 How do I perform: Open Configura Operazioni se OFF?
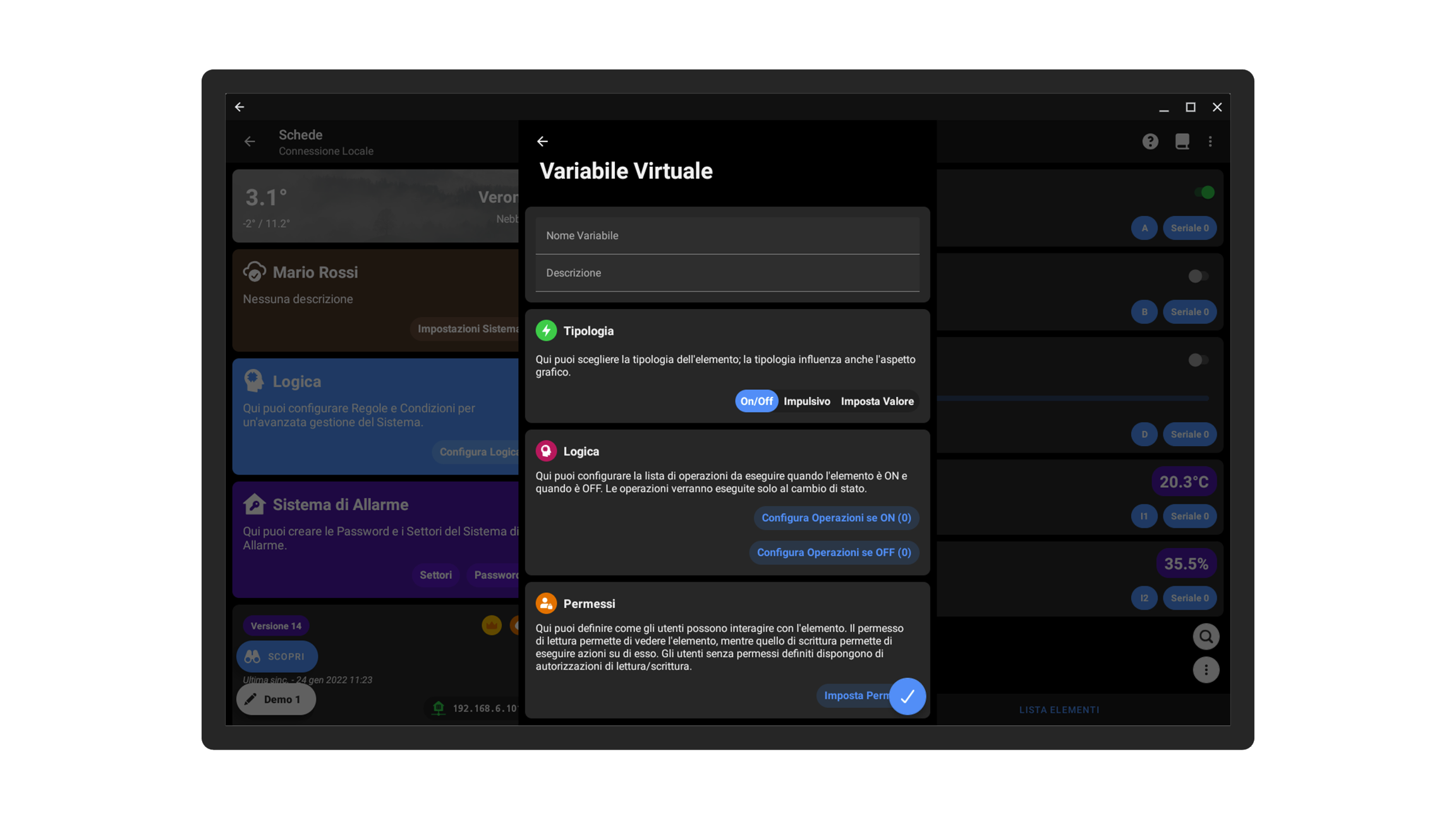point(834,552)
